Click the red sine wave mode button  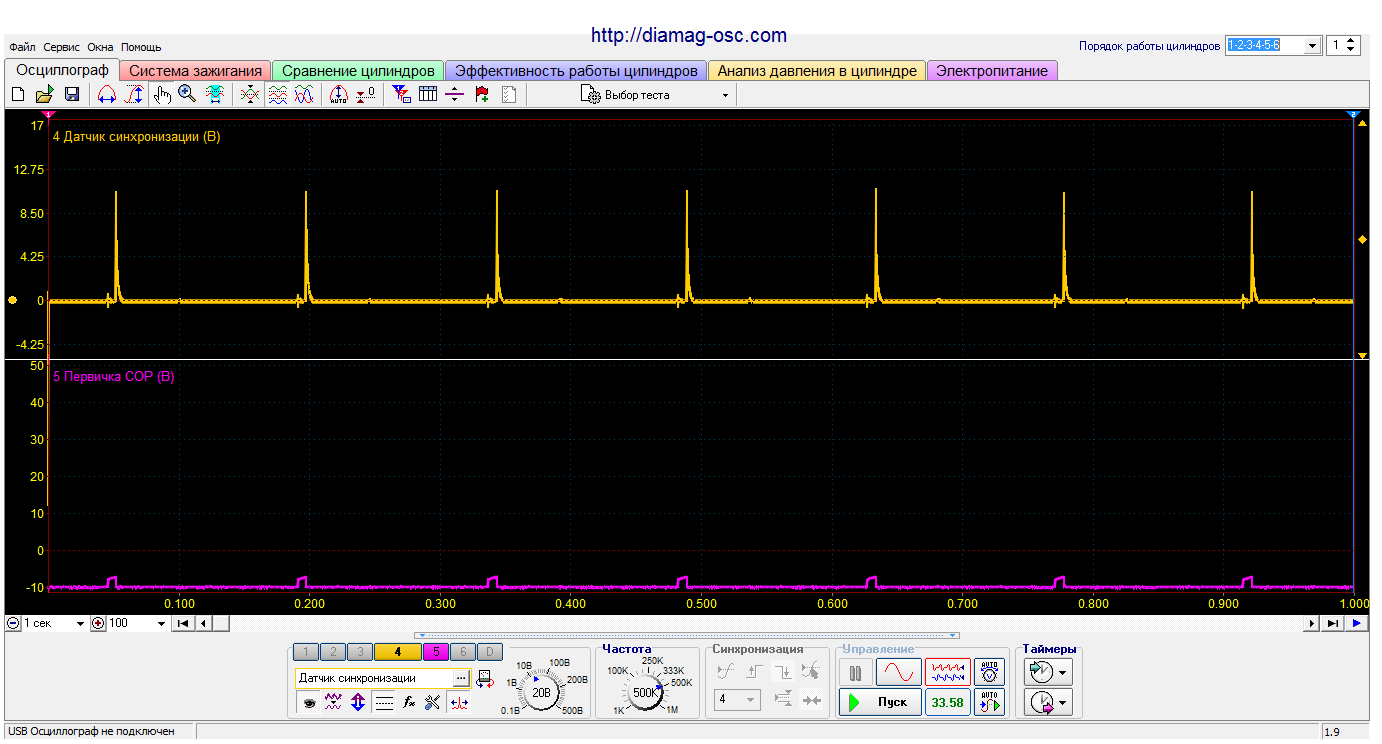click(898, 672)
